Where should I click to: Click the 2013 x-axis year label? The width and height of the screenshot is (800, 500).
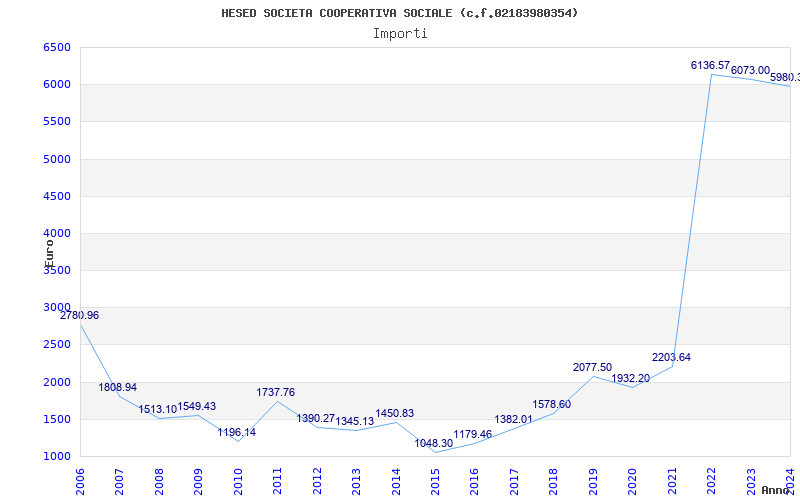[356, 481]
